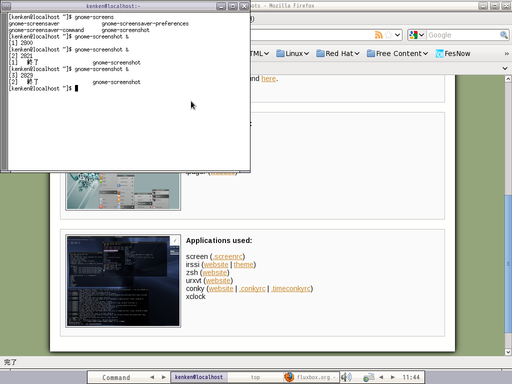Click the Firefox icon in the taskbar
This screenshot has width=512, height=384.
pos(289,377)
